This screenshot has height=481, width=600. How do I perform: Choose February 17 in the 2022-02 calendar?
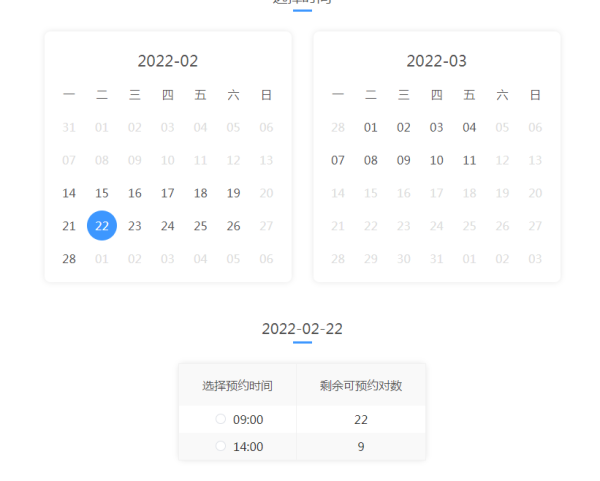168,193
